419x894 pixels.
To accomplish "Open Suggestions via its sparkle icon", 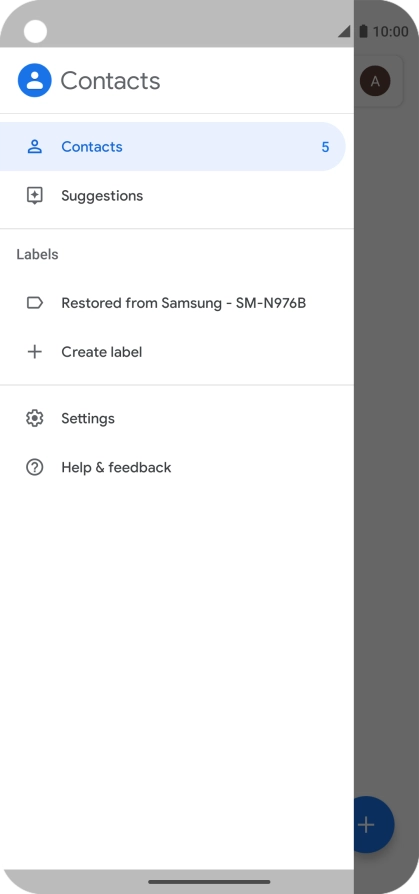I will coord(35,196).
